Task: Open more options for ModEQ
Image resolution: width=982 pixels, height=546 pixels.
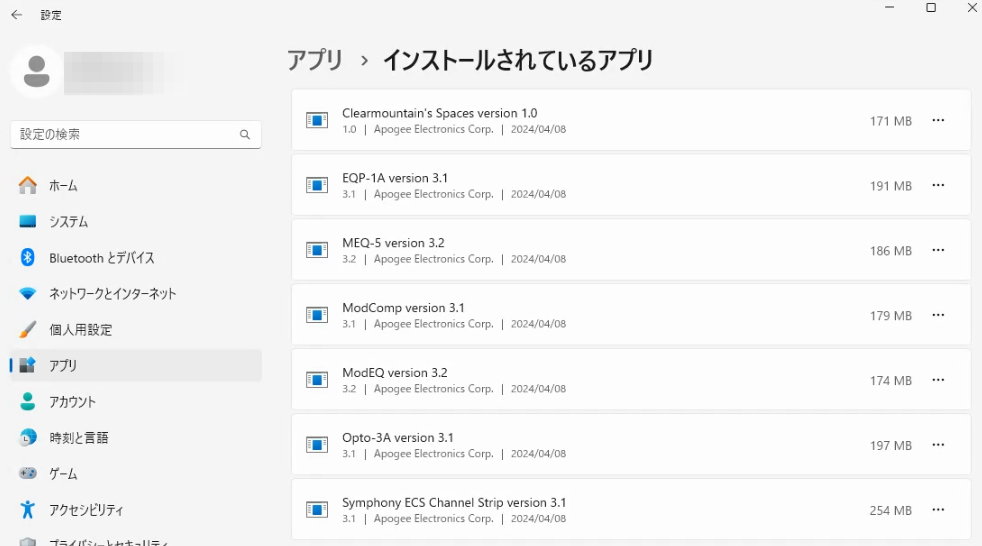Action: (x=938, y=380)
